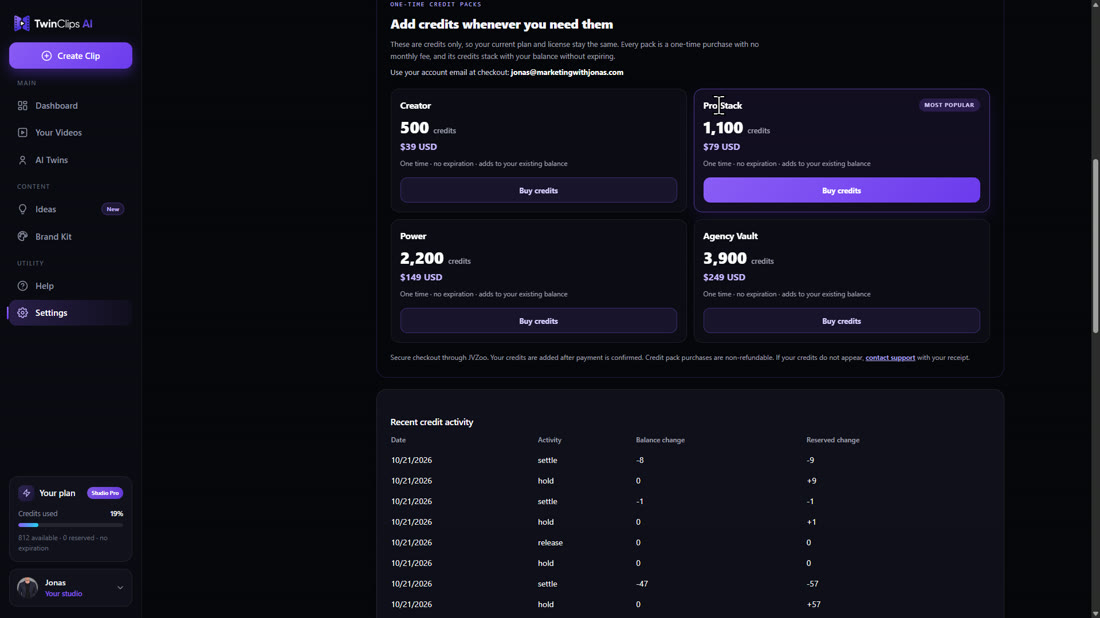Image resolution: width=1100 pixels, height=618 pixels.
Task: Click the Balance change column header
Action: (660, 440)
